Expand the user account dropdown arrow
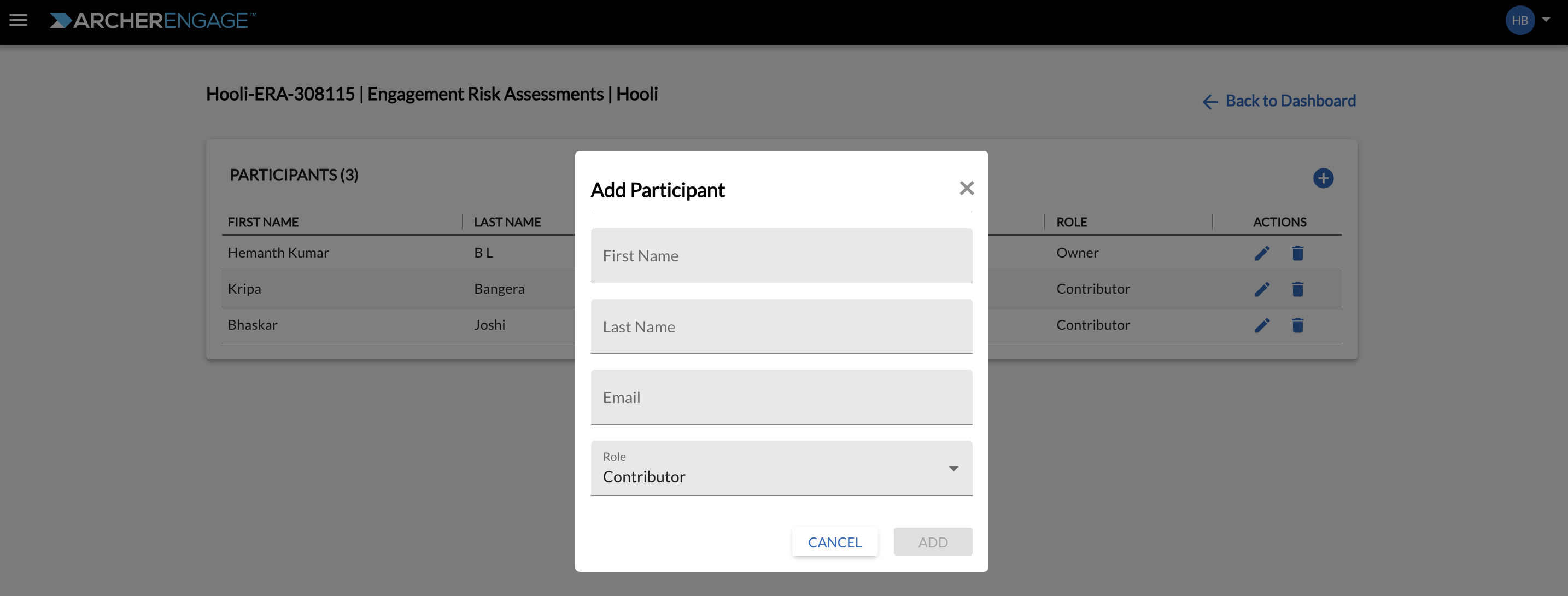 (x=1546, y=20)
